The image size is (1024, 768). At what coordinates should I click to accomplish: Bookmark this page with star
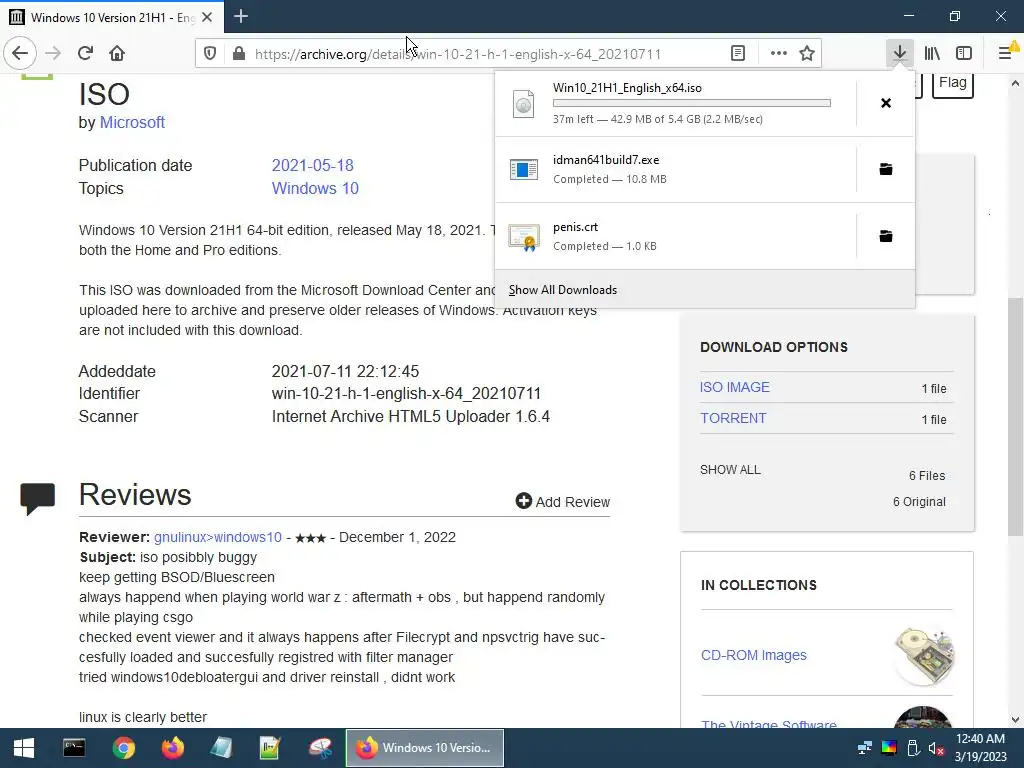(x=807, y=54)
